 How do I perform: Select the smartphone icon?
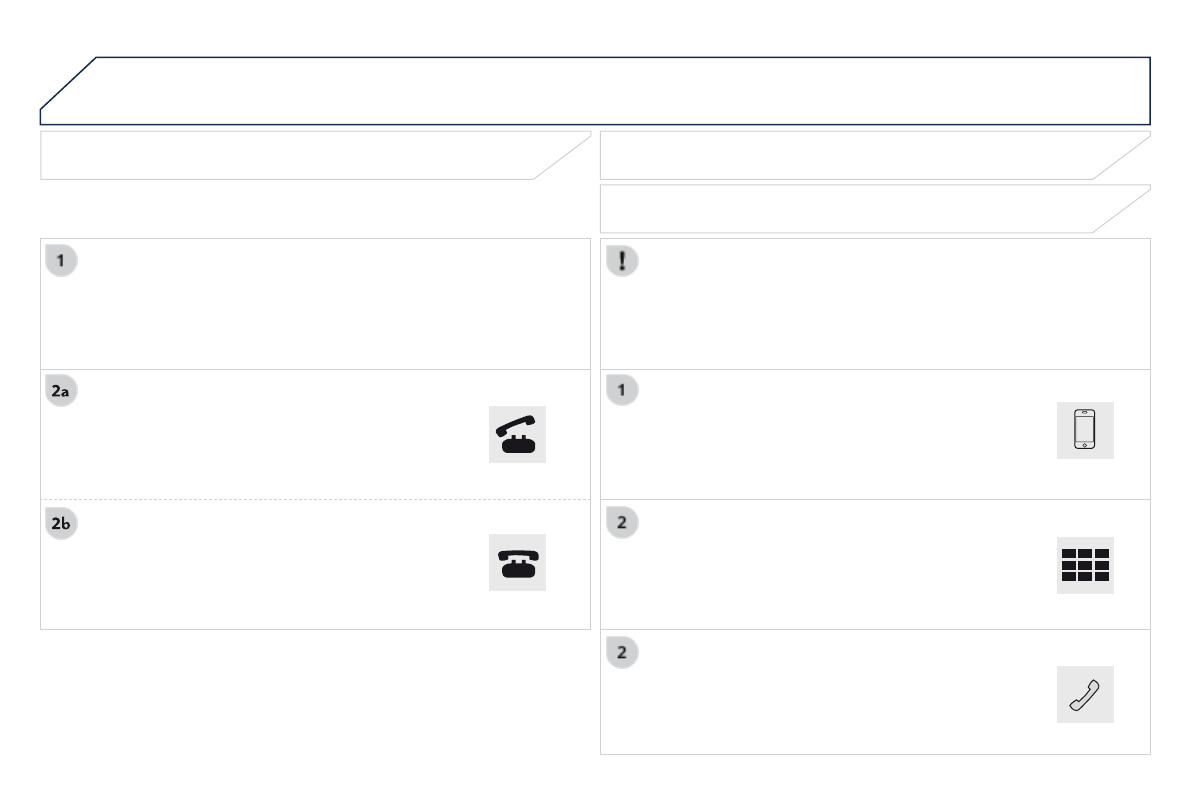pyautogui.click(x=1085, y=432)
